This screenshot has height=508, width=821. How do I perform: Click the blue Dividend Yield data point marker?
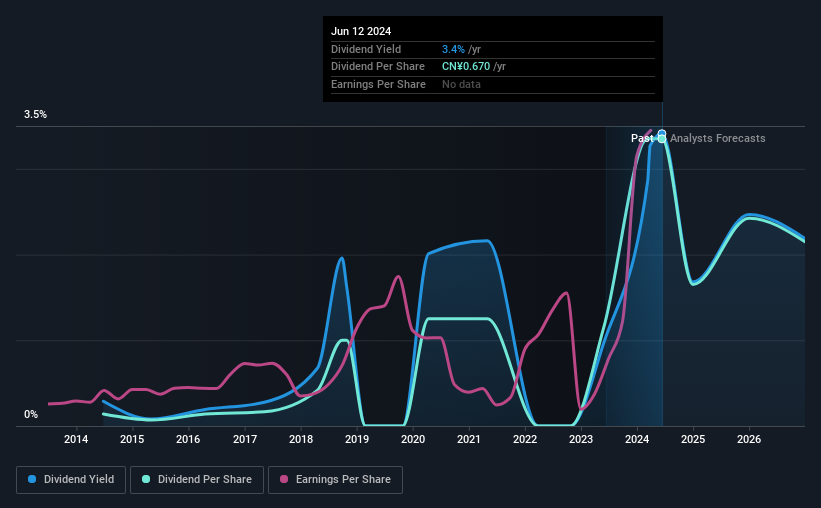(x=662, y=134)
